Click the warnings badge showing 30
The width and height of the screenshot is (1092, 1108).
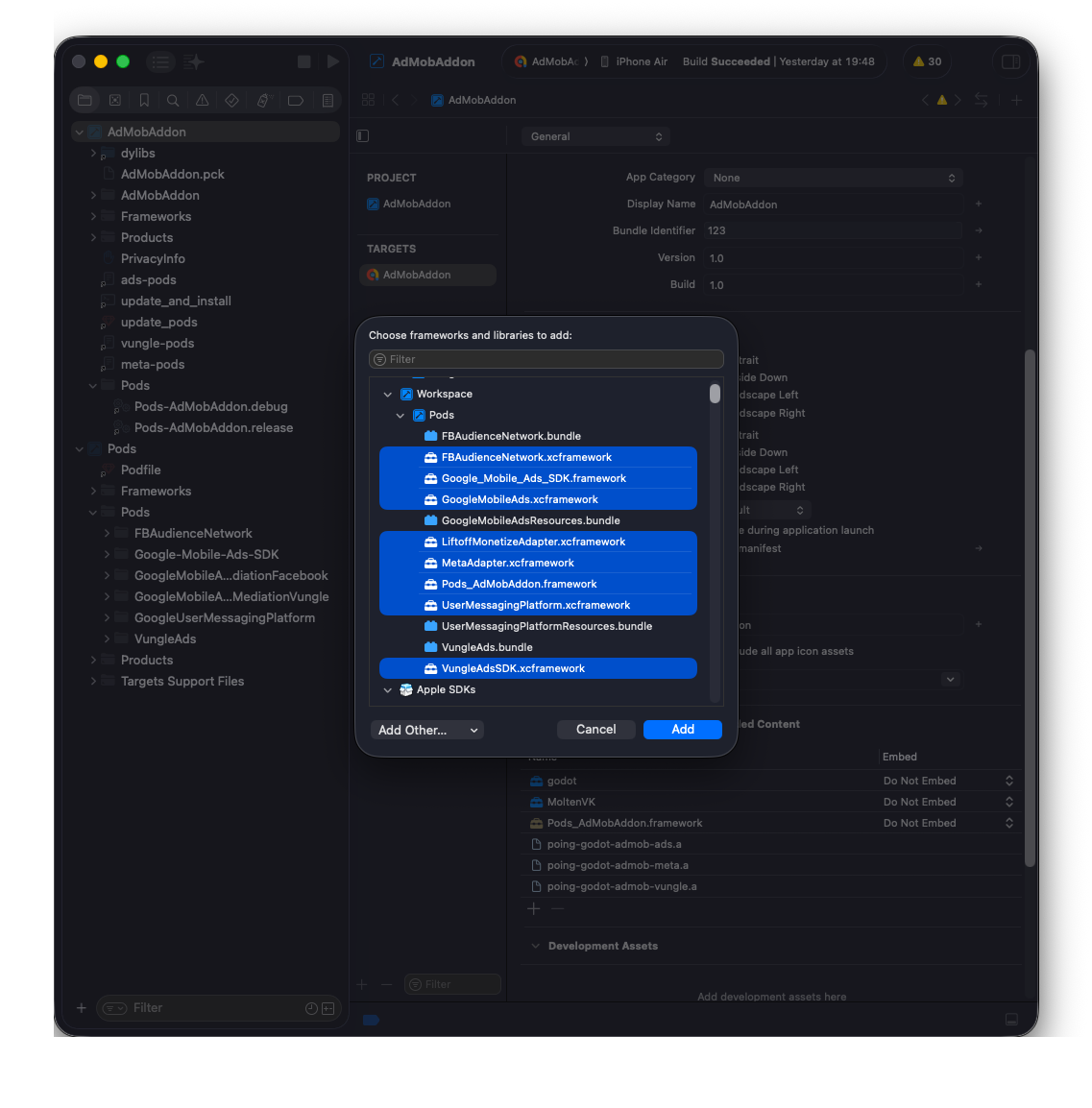point(926,60)
